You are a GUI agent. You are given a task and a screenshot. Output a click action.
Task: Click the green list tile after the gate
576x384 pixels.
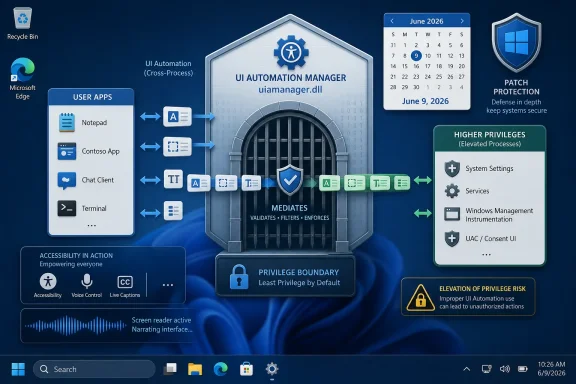[402, 183]
